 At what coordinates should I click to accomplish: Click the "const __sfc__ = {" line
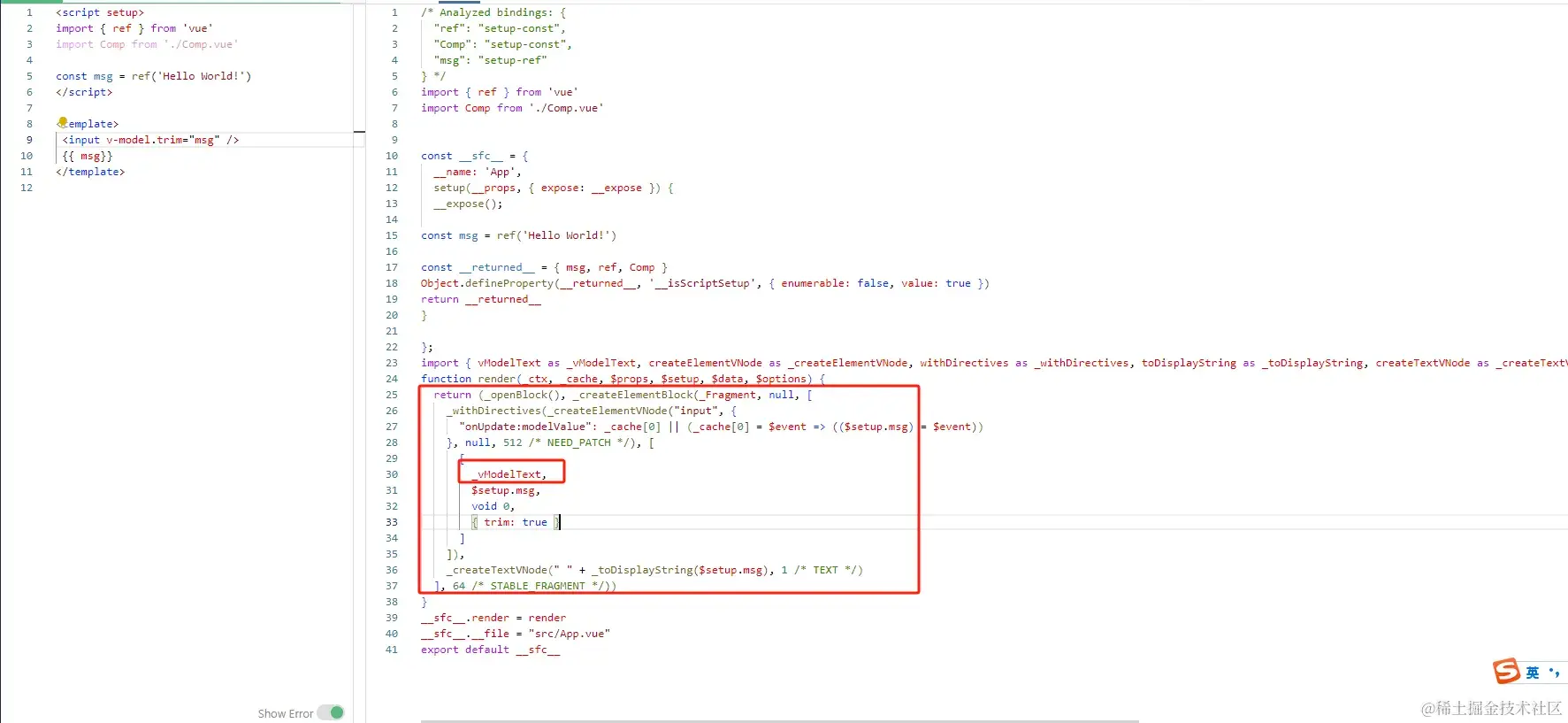tap(474, 156)
